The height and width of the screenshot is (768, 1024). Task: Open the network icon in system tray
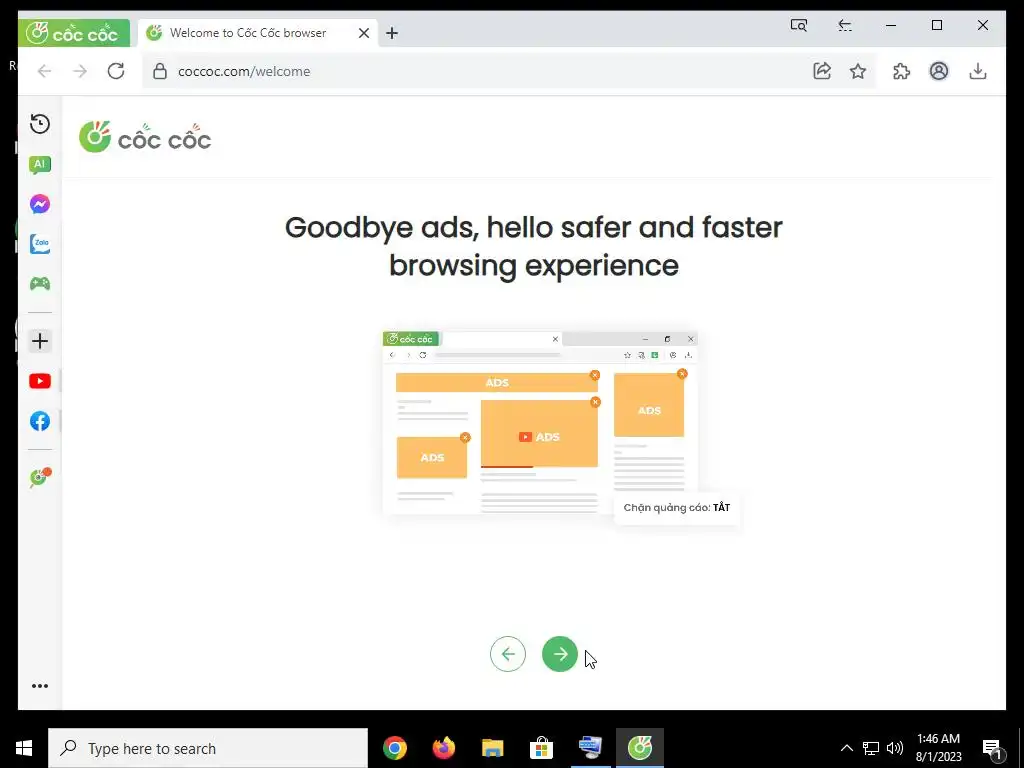click(x=871, y=748)
